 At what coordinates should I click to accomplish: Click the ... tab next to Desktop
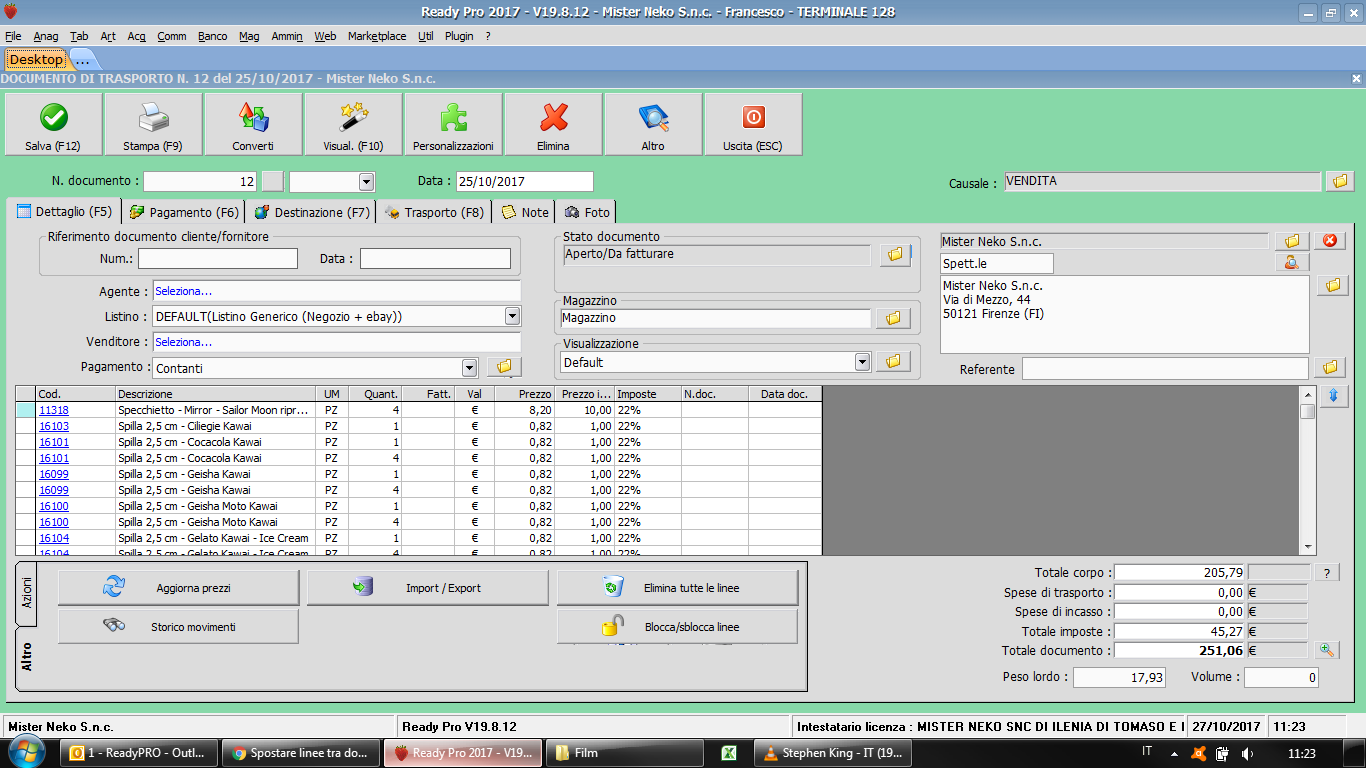(x=83, y=60)
